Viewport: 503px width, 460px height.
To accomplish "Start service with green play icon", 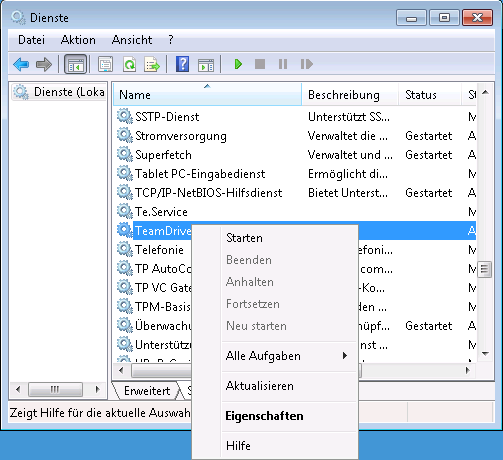I will tap(238, 64).
